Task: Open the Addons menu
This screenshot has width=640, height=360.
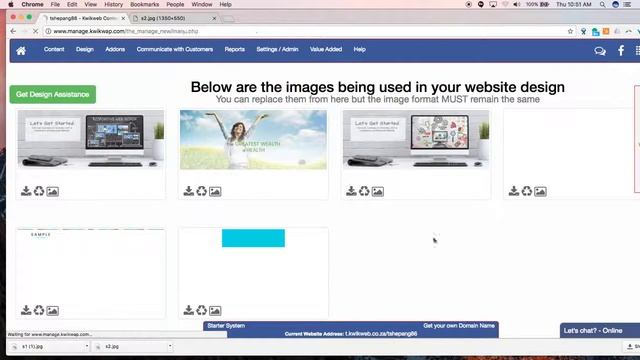Action: [x=115, y=49]
